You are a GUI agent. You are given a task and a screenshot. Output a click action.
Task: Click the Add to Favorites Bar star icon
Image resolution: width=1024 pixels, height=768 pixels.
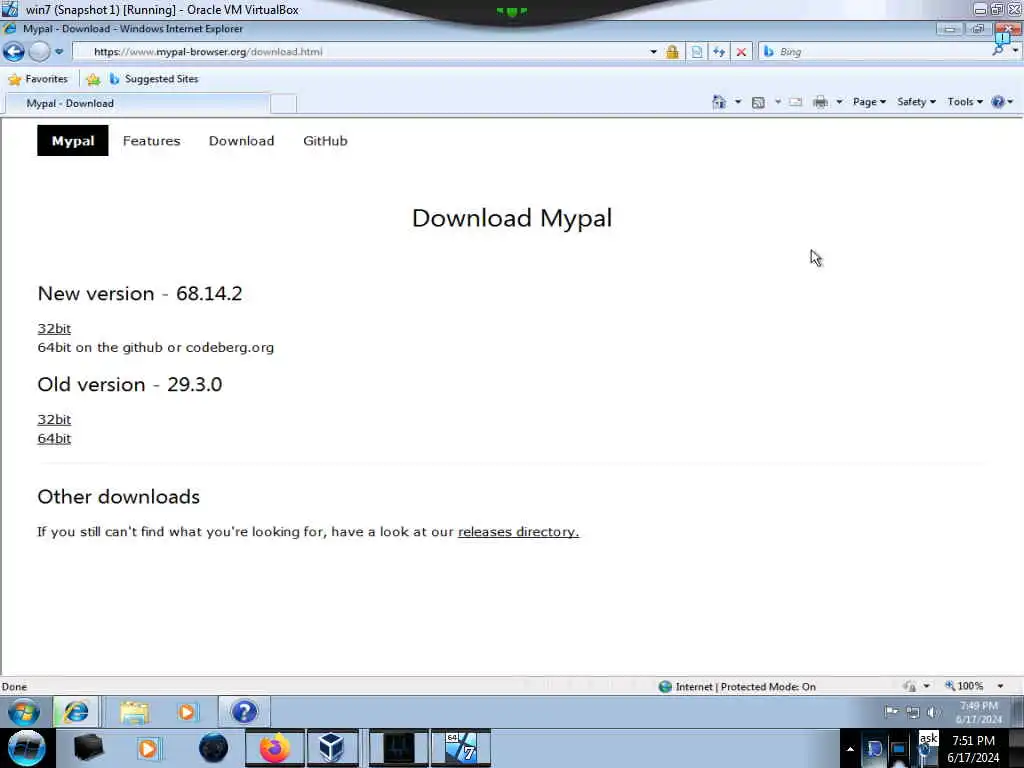(93, 79)
